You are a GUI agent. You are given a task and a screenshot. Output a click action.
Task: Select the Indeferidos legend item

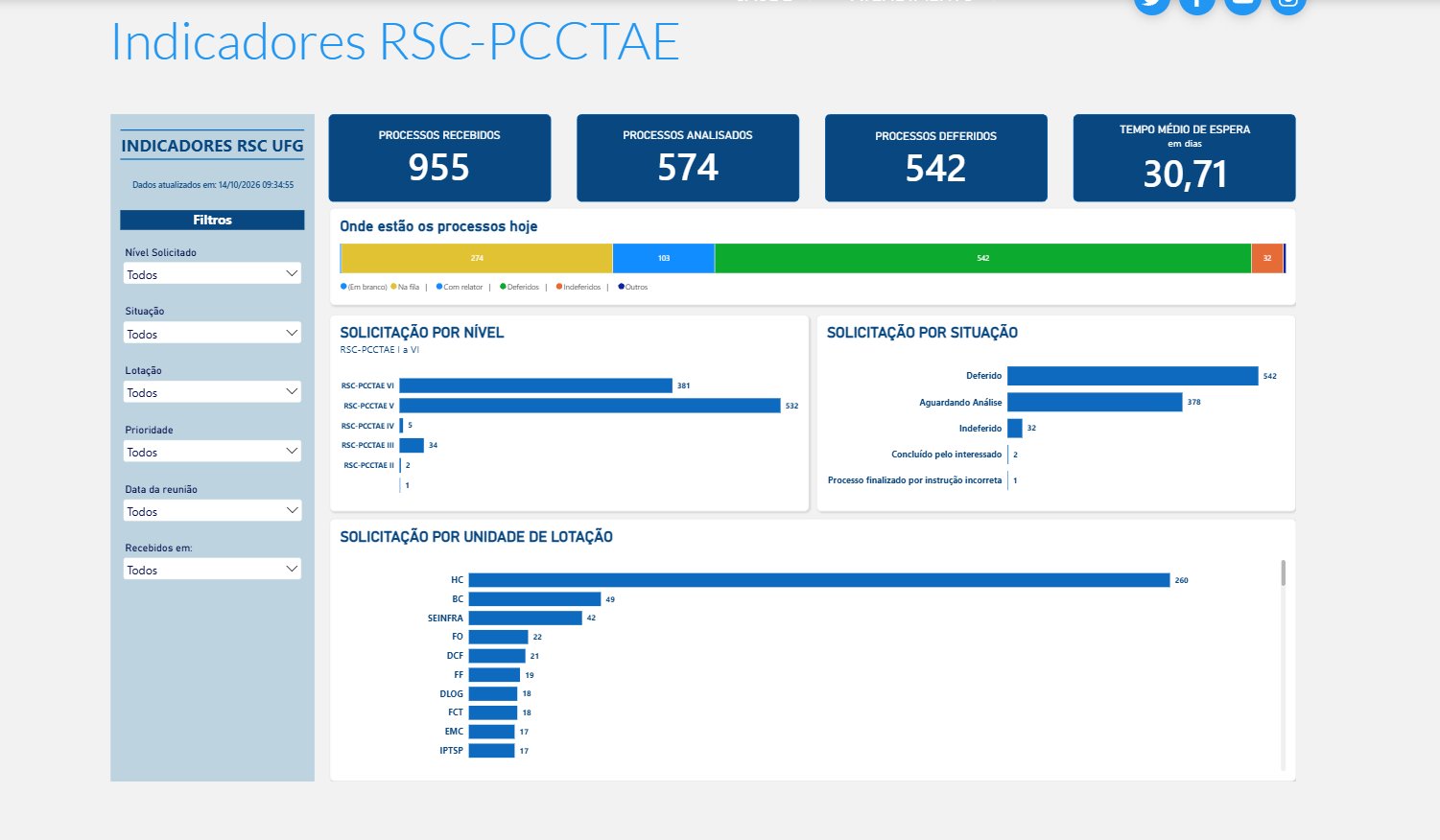point(578,287)
